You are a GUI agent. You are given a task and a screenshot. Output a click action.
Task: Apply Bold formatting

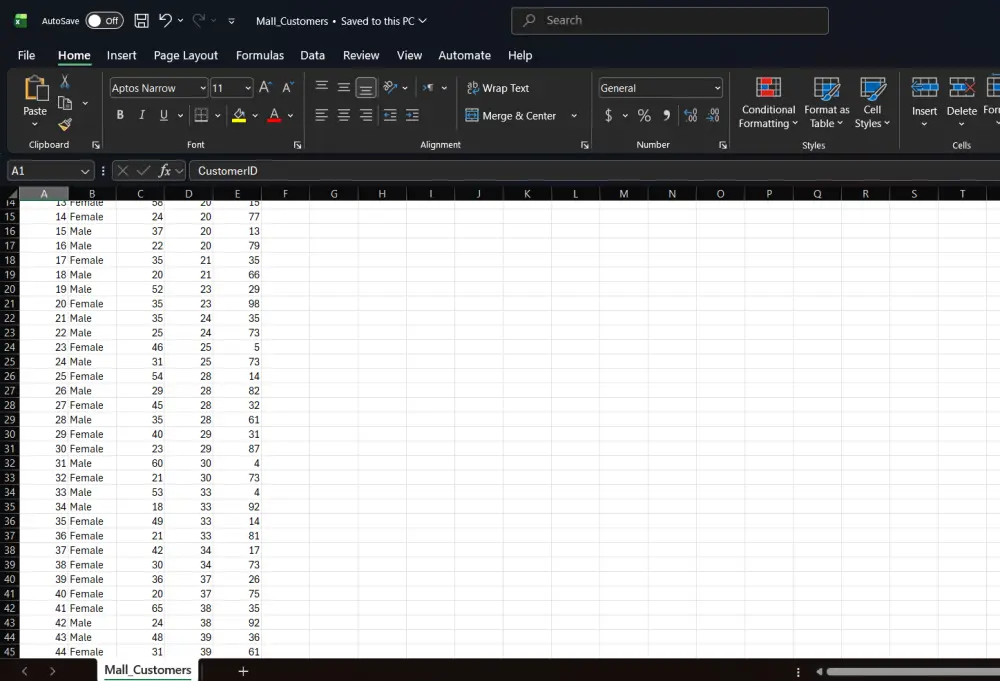pos(120,115)
